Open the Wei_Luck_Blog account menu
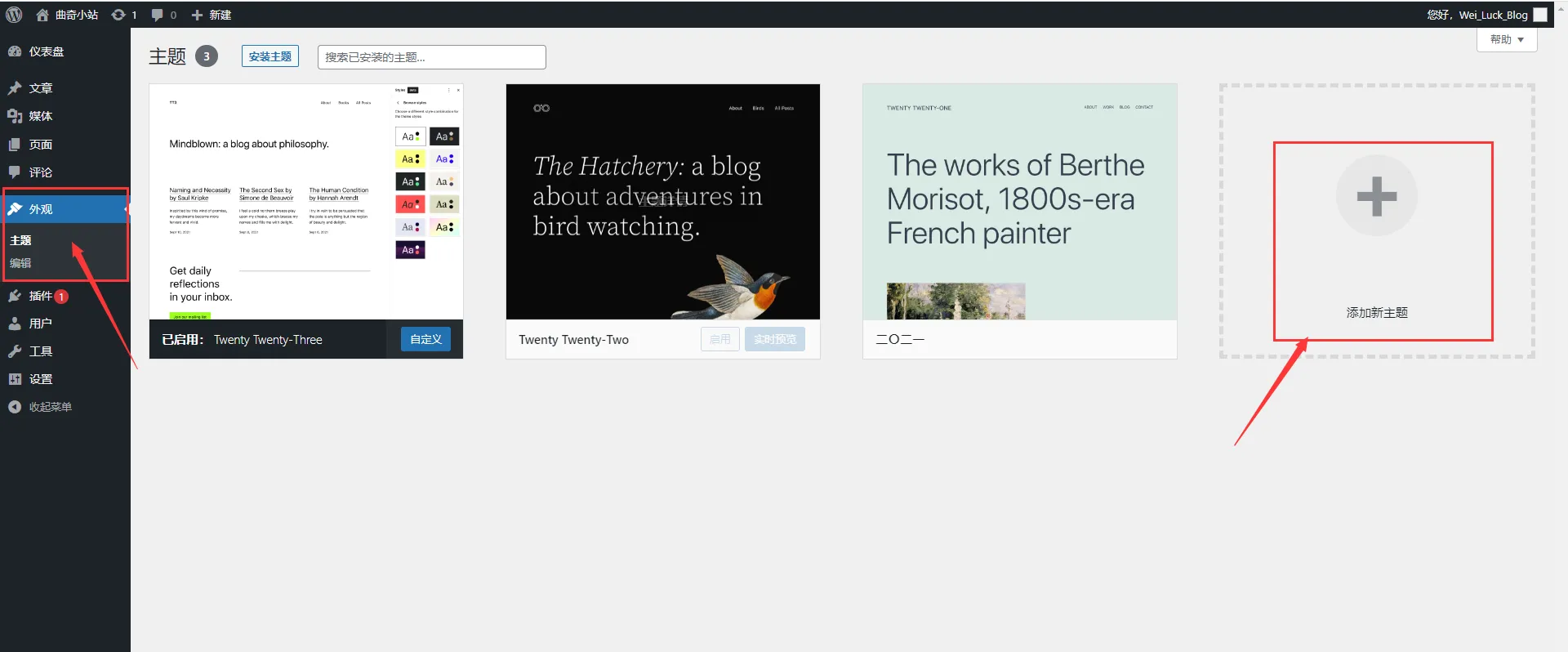Screen dimensions: 1568x652 tap(1493, 15)
